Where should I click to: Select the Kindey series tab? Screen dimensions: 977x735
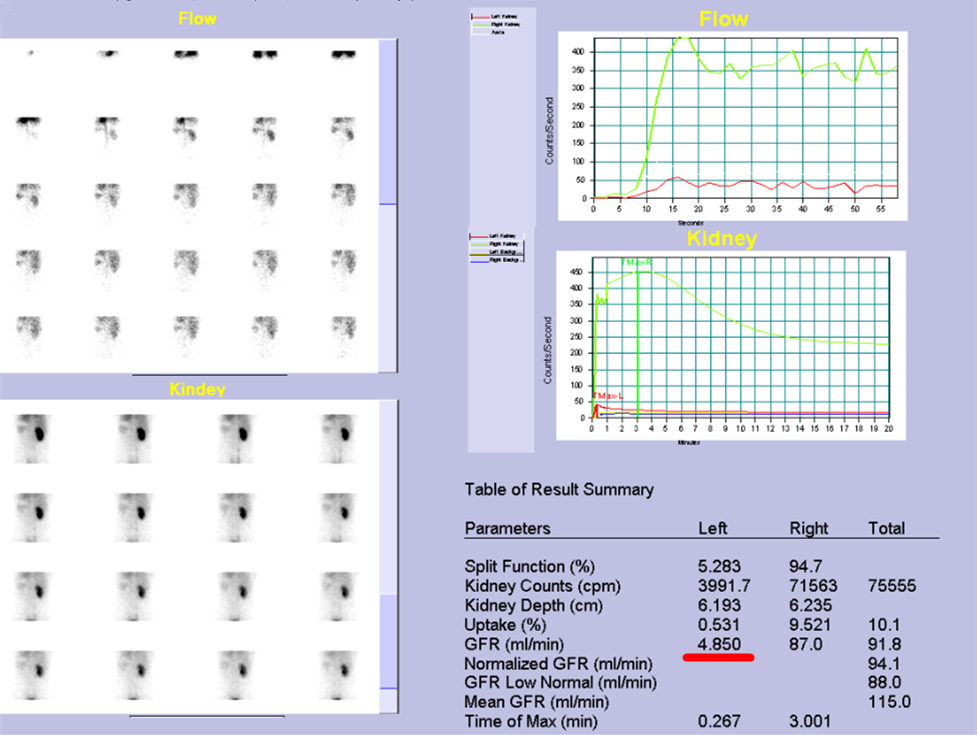click(196, 389)
